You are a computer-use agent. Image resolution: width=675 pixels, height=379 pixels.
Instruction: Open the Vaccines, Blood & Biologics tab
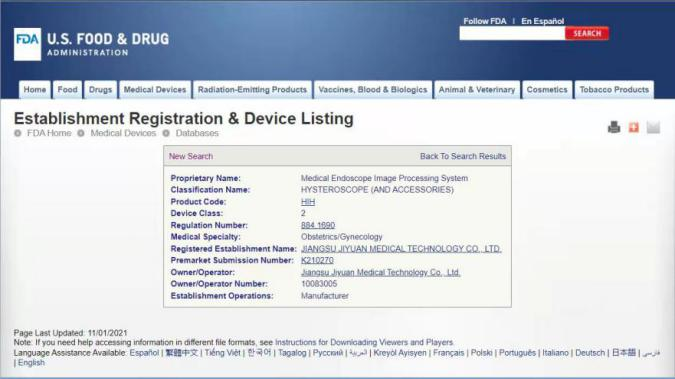[373, 90]
